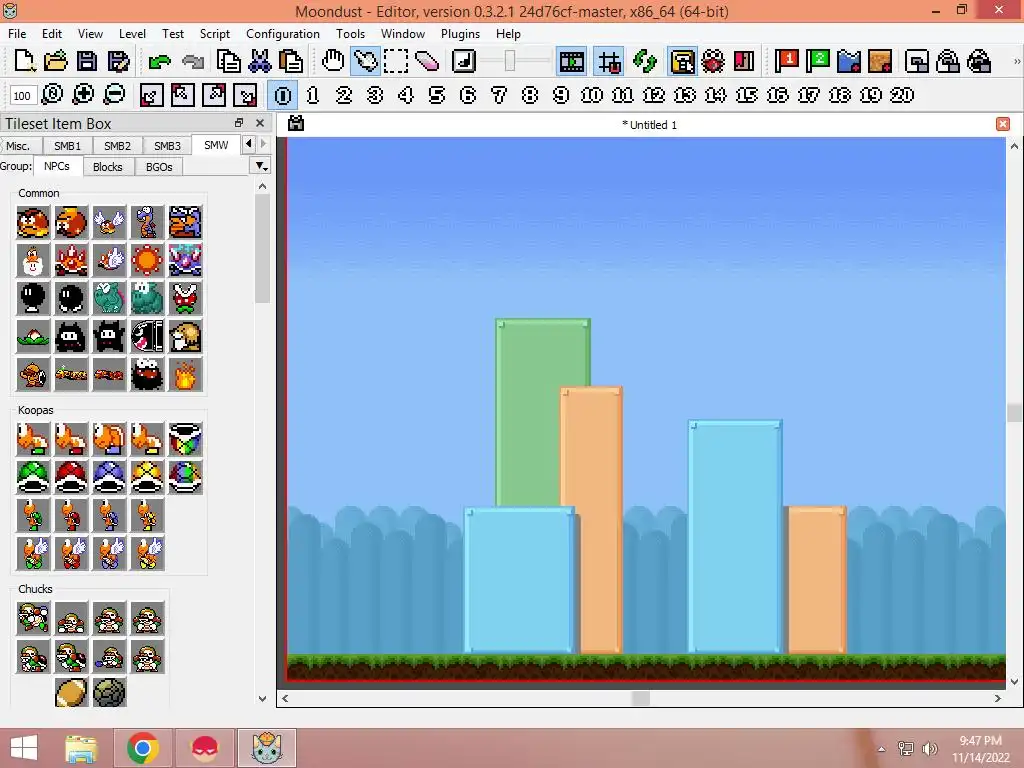The image size is (1024, 768).
Task: Select the Blocks group tab
Action: [x=108, y=167]
